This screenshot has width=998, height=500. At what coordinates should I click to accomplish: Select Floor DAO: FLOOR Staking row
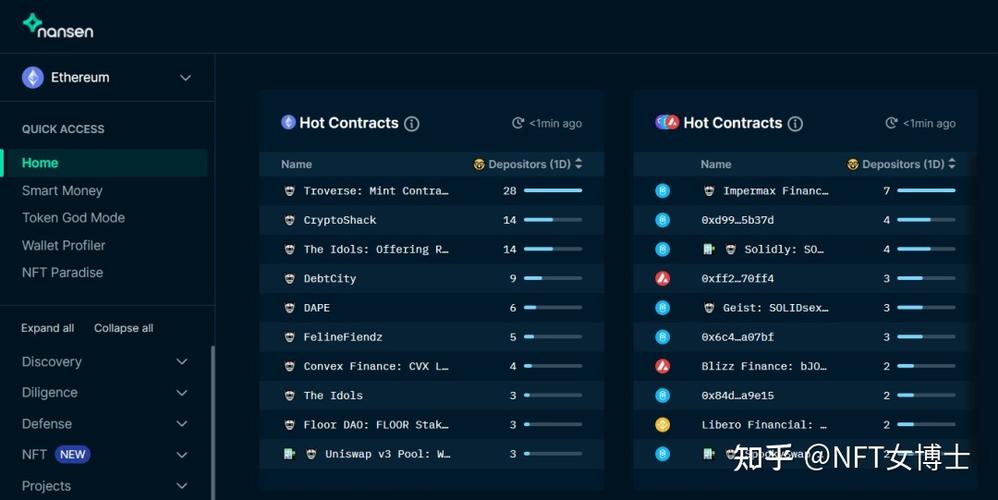432,425
